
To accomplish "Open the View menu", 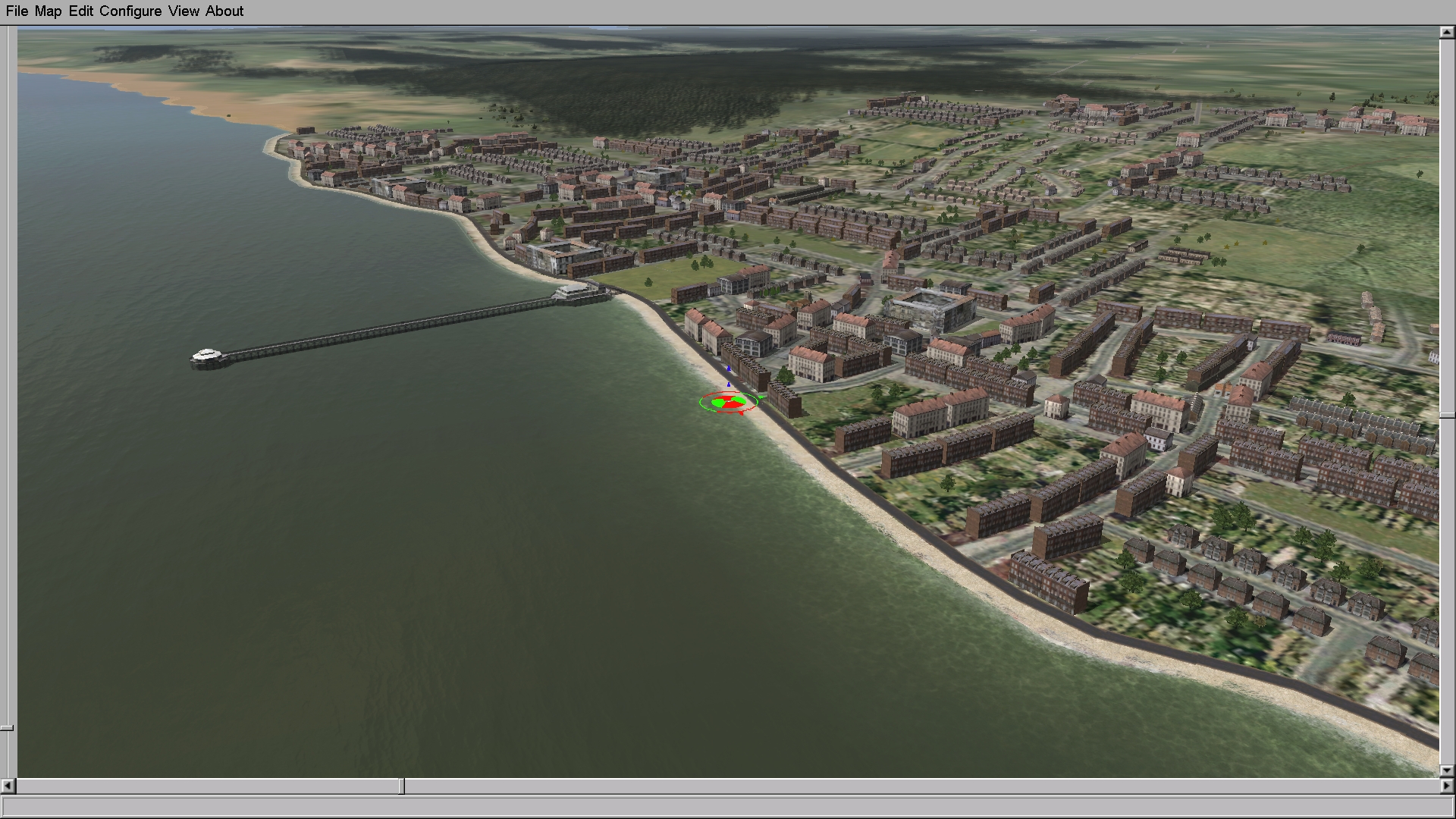I will click(x=184, y=11).
